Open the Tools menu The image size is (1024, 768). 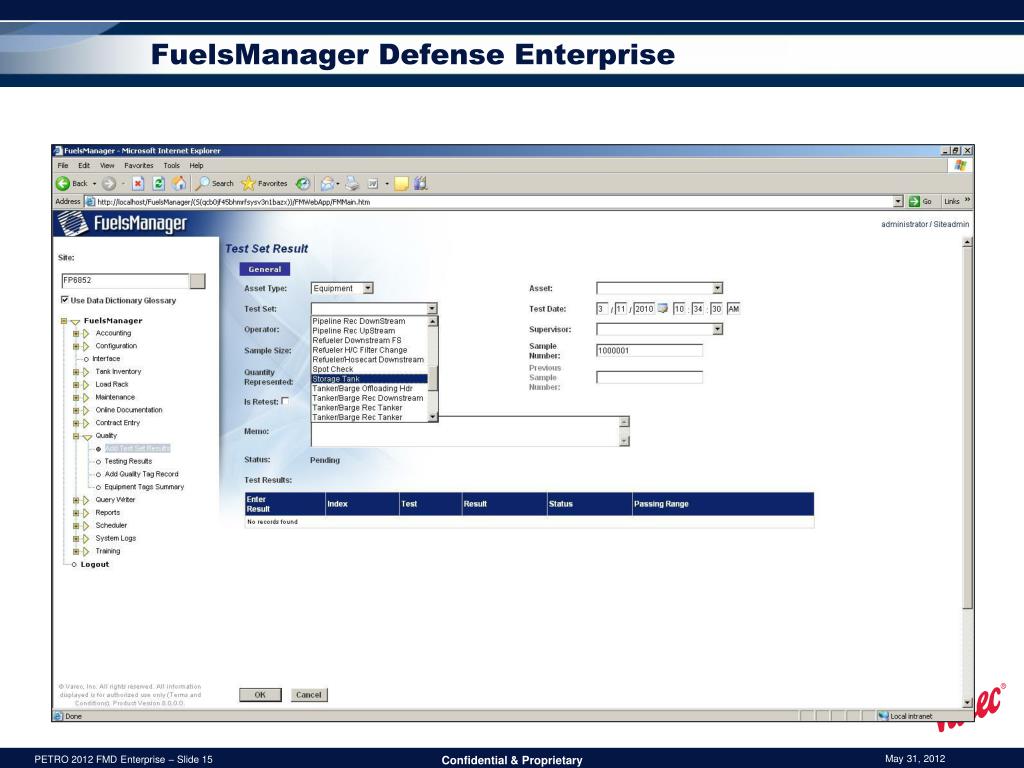click(x=171, y=165)
